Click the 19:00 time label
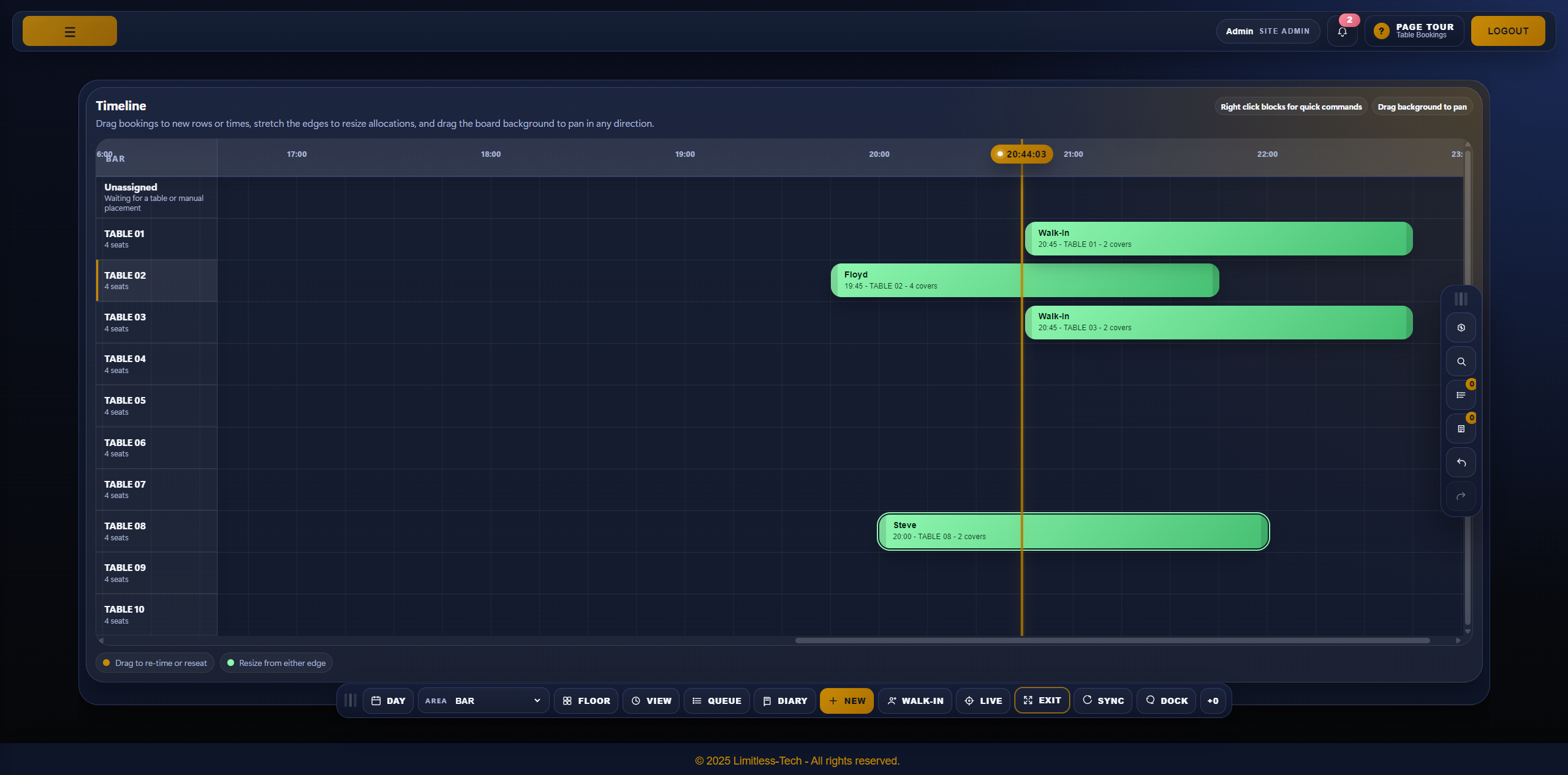 click(685, 154)
